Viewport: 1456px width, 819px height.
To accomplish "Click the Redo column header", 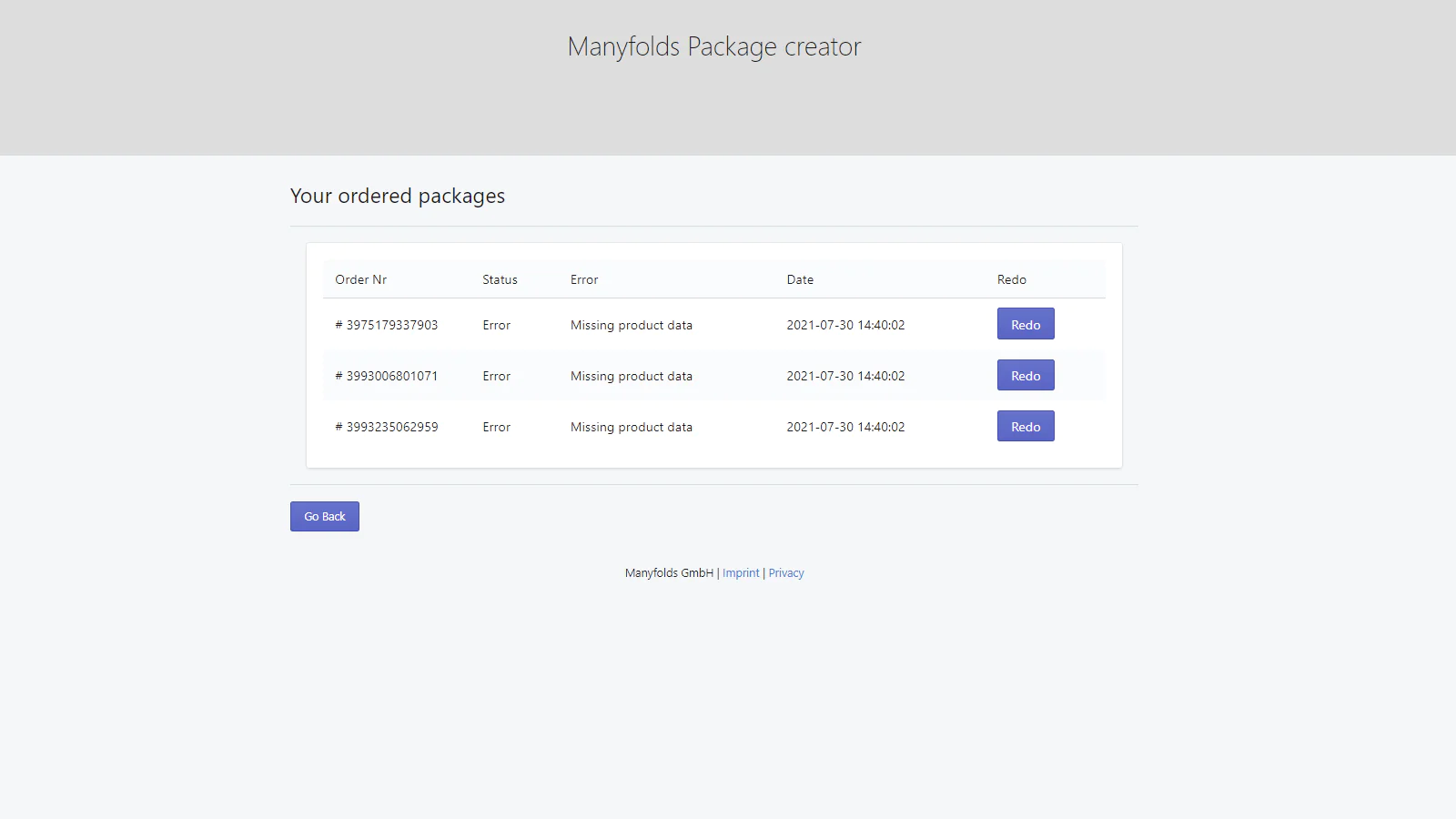I will pyautogui.click(x=1012, y=279).
